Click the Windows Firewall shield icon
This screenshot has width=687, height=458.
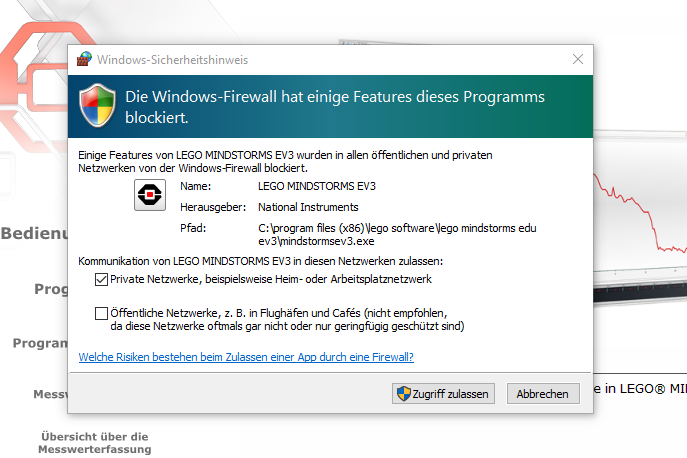pos(97,107)
